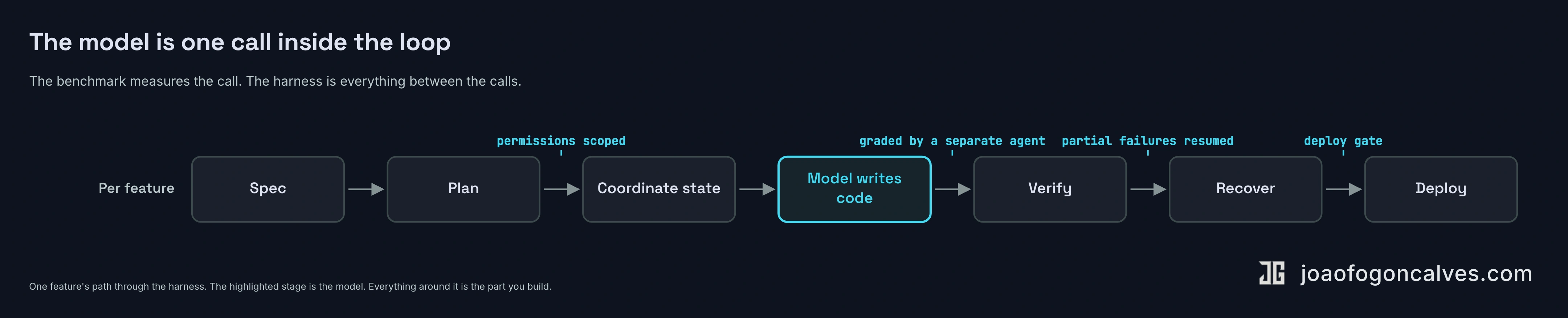Open the joaofogoncalves.com link
The image size is (1568, 318).
click(1416, 273)
